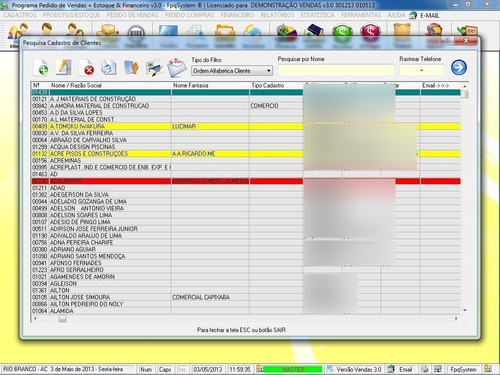Select row A. J MATERIAIS DE CONSTRUÇÃO
Screen dimensions: 500x375
point(246,99)
